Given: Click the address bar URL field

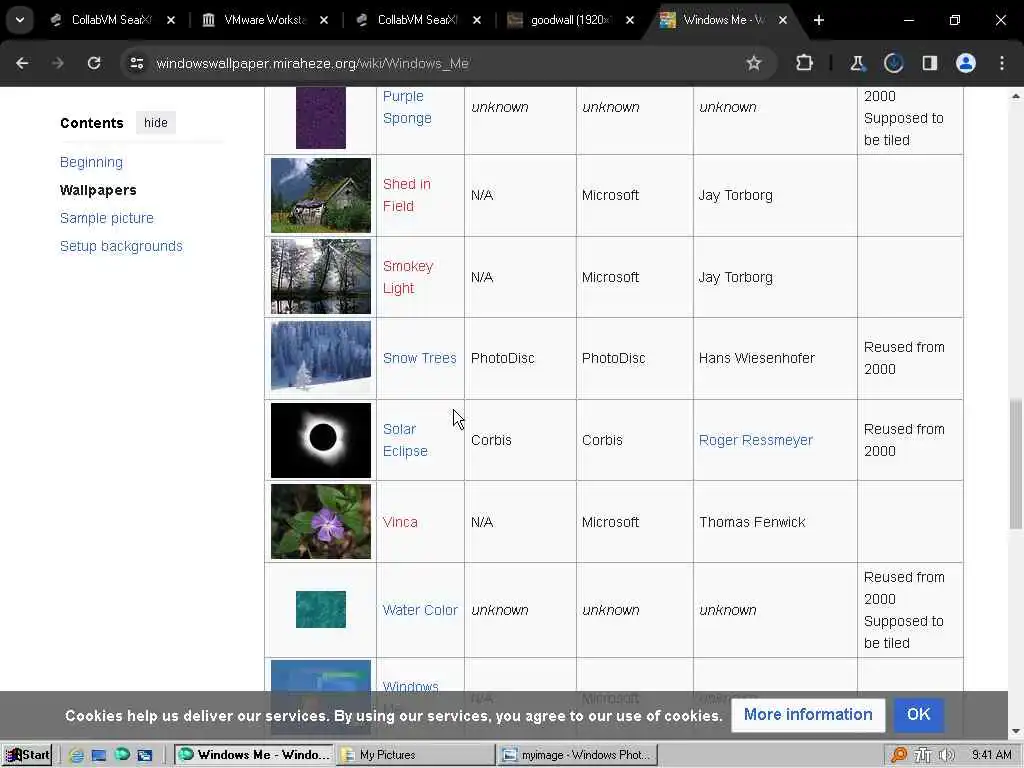Looking at the screenshot, I should (444, 63).
